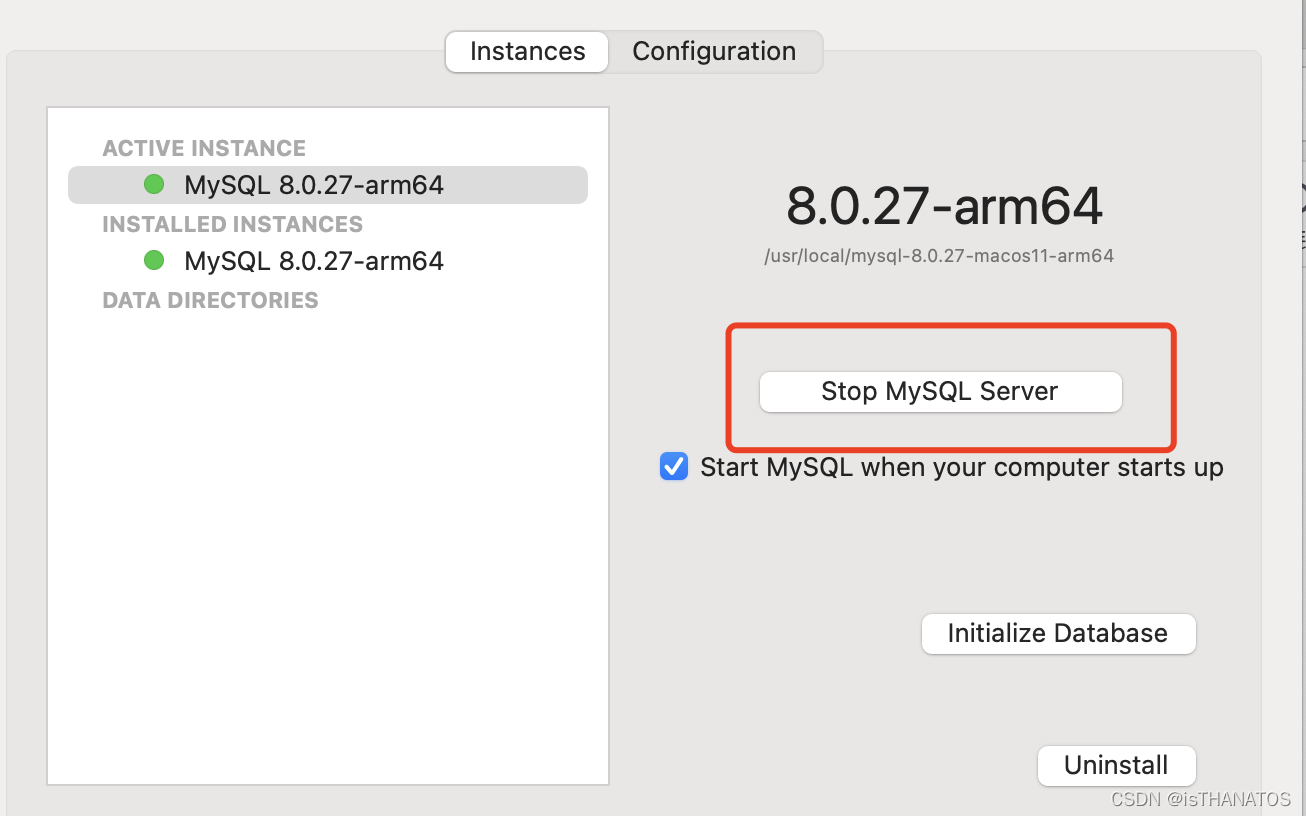This screenshot has width=1306, height=816.
Task: Click the /usr/local/mysql-8.0.27-macos11-arm64 path text
Action: [939, 256]
